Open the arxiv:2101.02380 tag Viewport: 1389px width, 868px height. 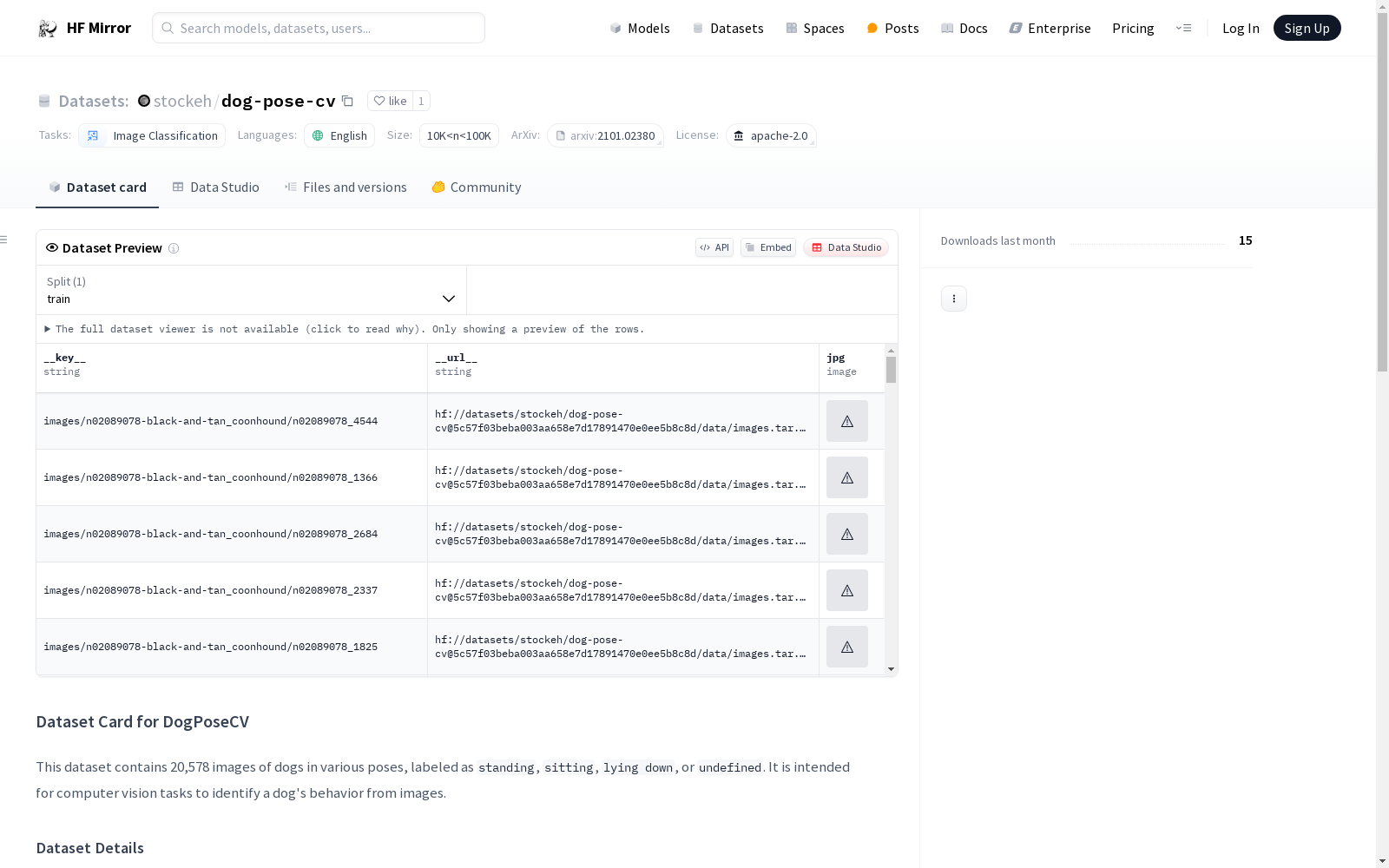(x=605, y=135)
